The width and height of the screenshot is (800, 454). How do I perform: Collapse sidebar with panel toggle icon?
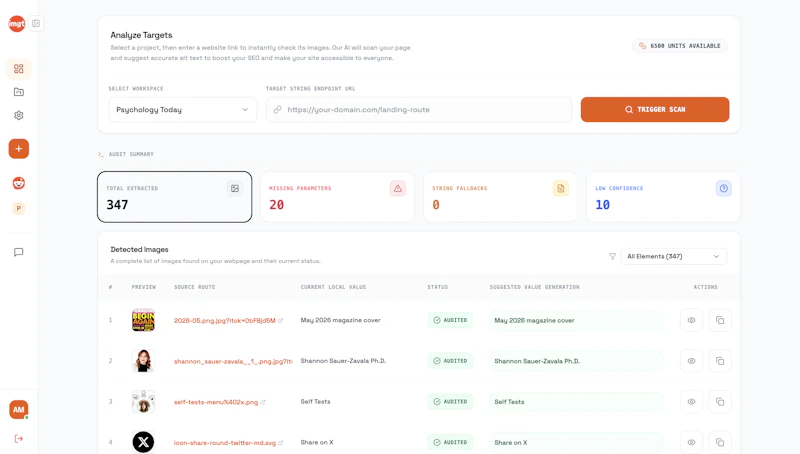(x=36, y=23)
